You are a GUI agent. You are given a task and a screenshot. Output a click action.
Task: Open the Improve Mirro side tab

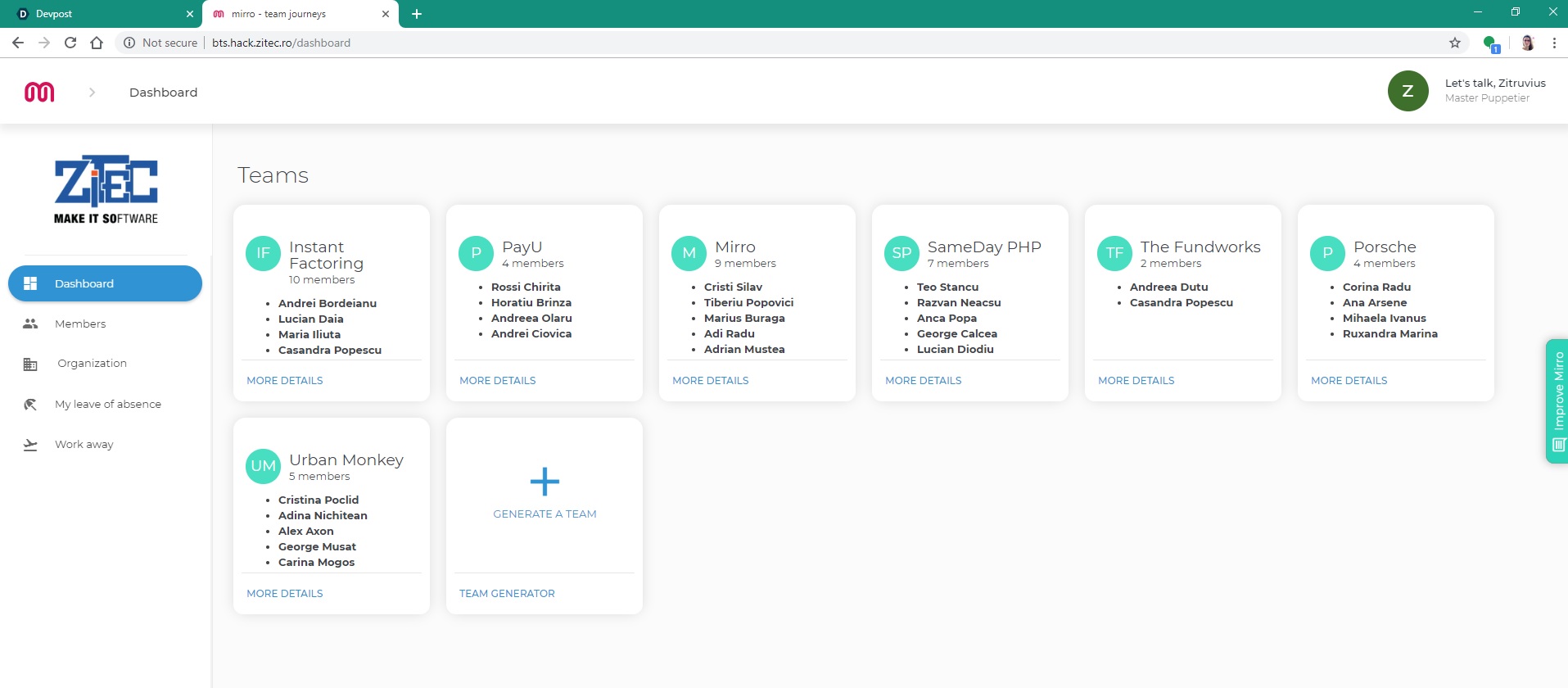click(1557, 401)
